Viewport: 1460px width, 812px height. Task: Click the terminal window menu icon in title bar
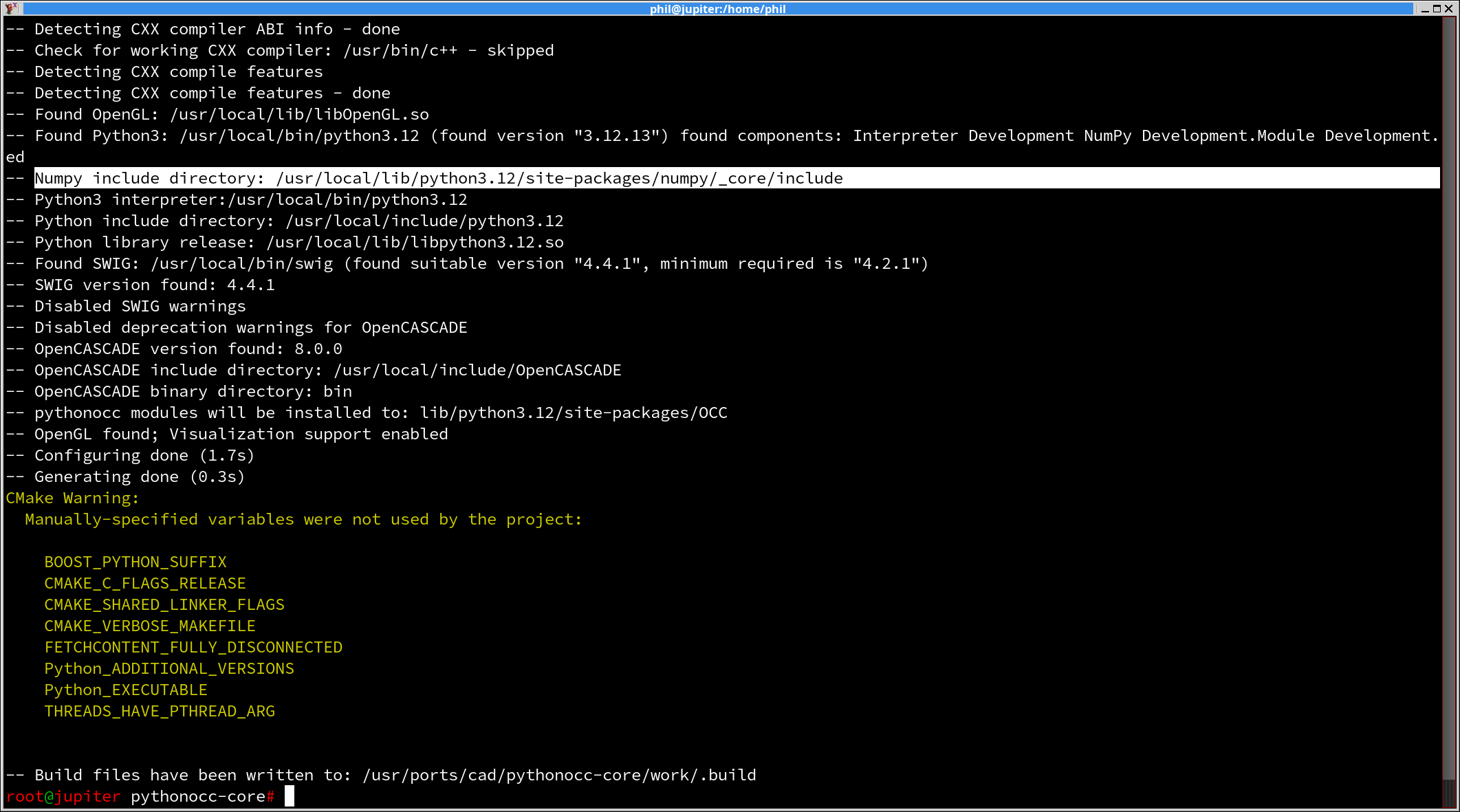(x=11, y=8)
